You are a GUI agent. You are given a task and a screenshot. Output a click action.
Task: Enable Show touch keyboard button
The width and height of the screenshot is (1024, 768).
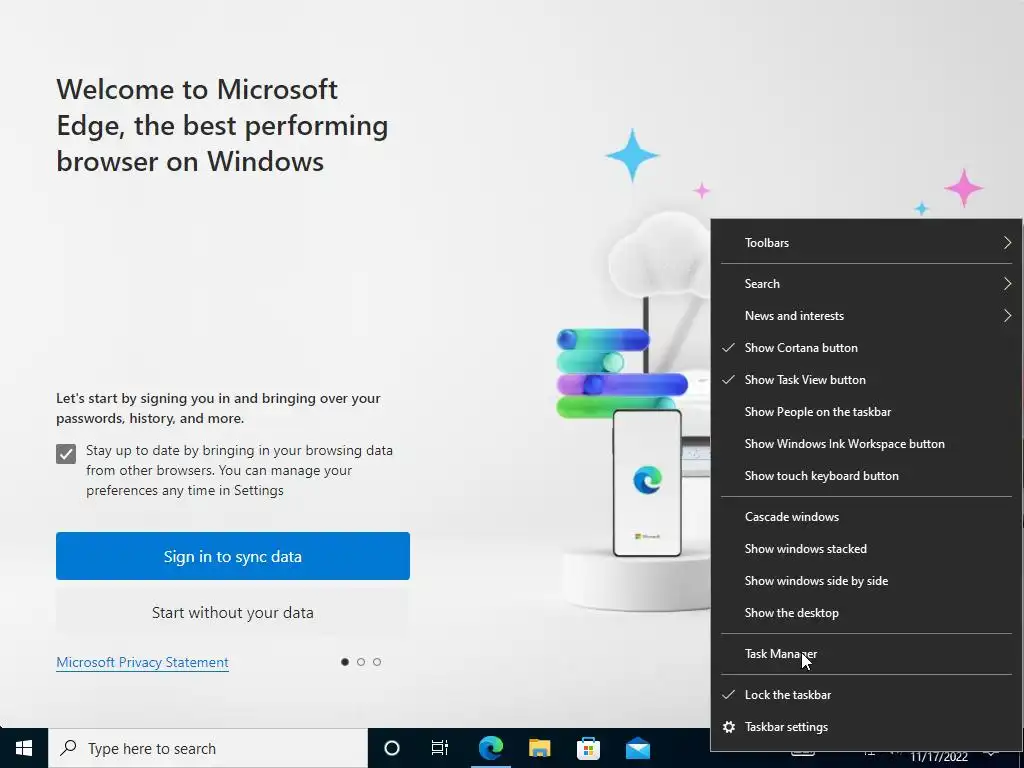pyautogui.click(x=866, y=475)
